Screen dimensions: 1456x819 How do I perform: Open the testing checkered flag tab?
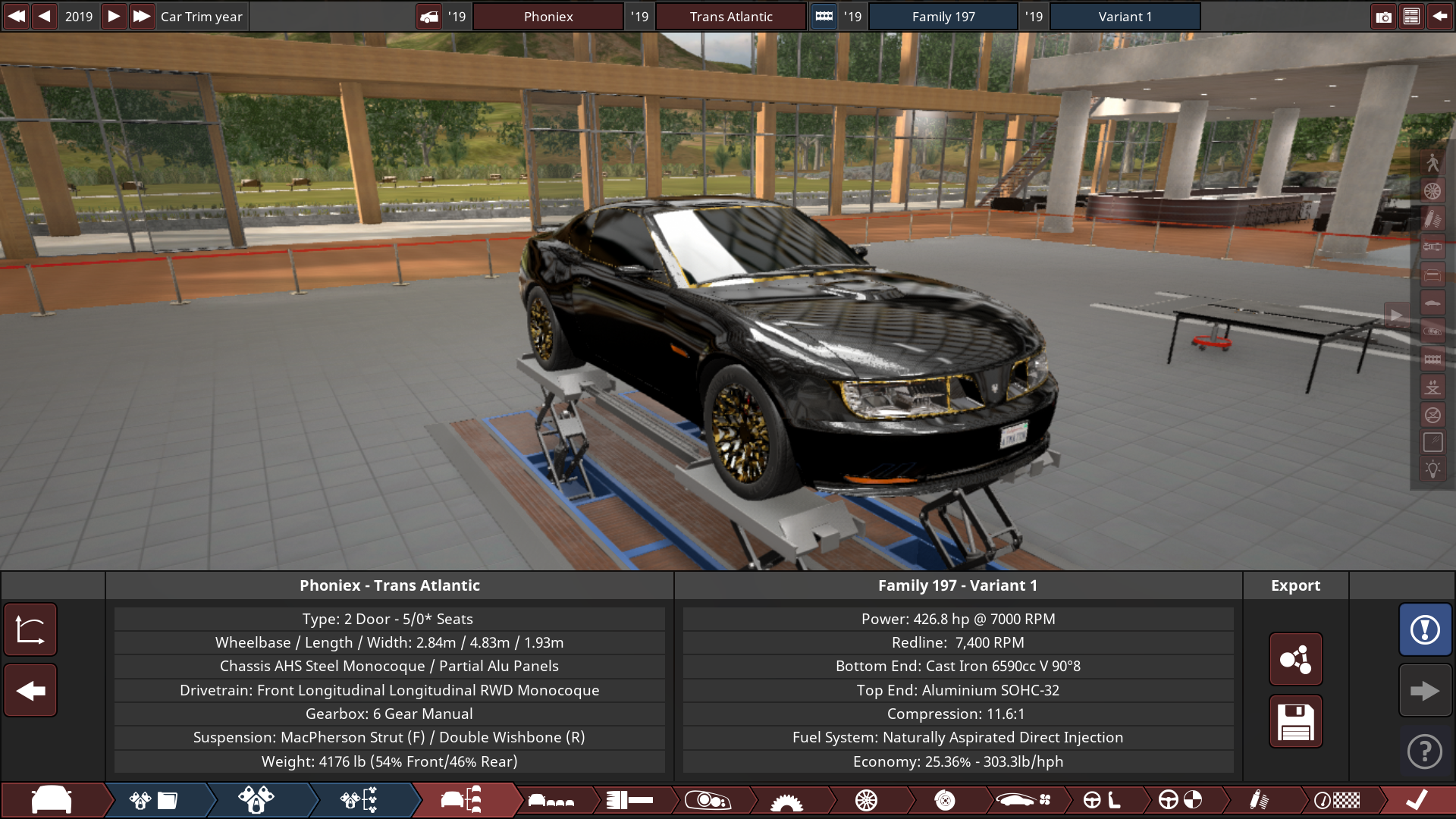pyautogui.click(x=1337, y=800)
